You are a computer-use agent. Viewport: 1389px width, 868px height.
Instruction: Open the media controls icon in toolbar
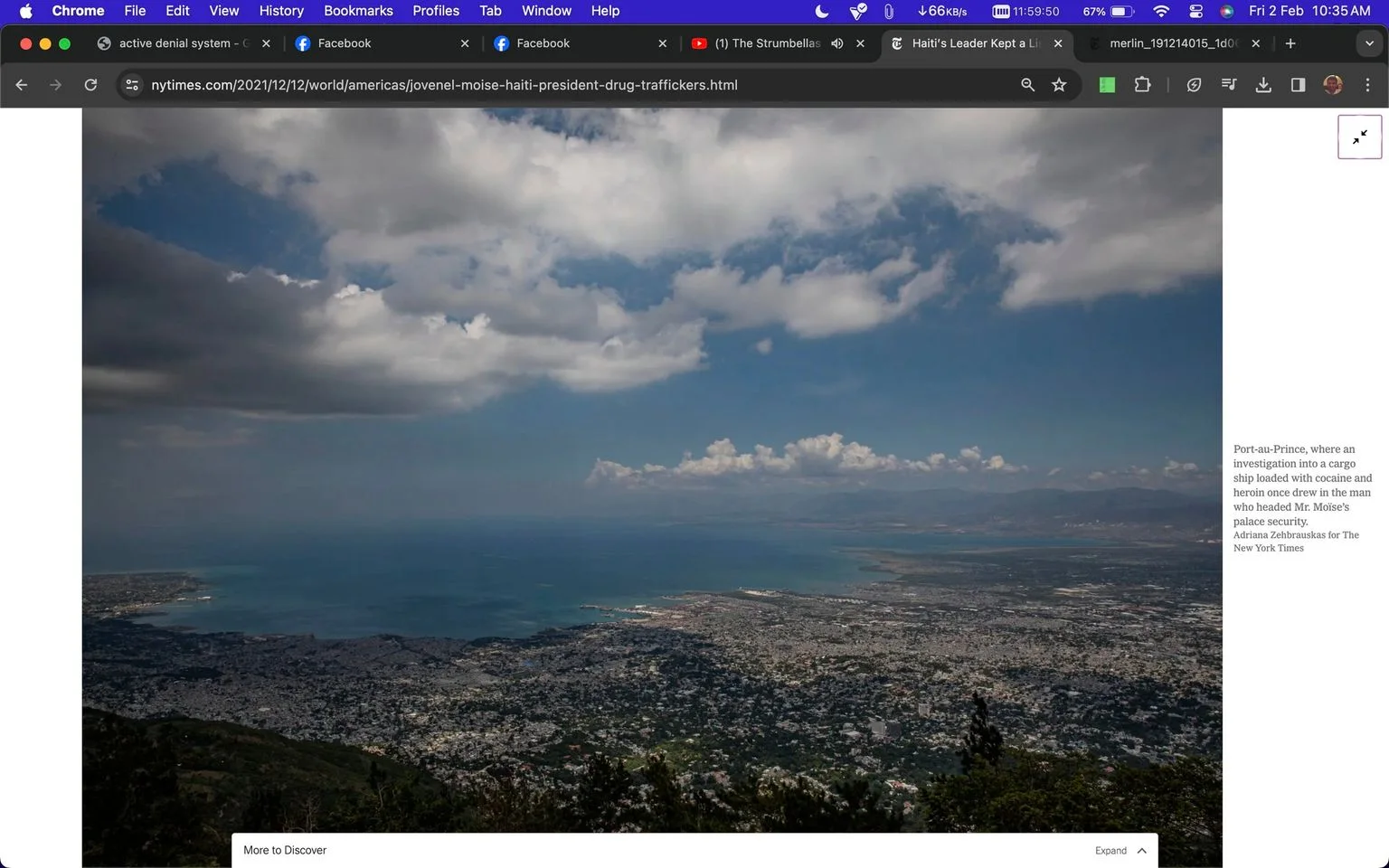pyautogui.click(x=1229, y=85)
